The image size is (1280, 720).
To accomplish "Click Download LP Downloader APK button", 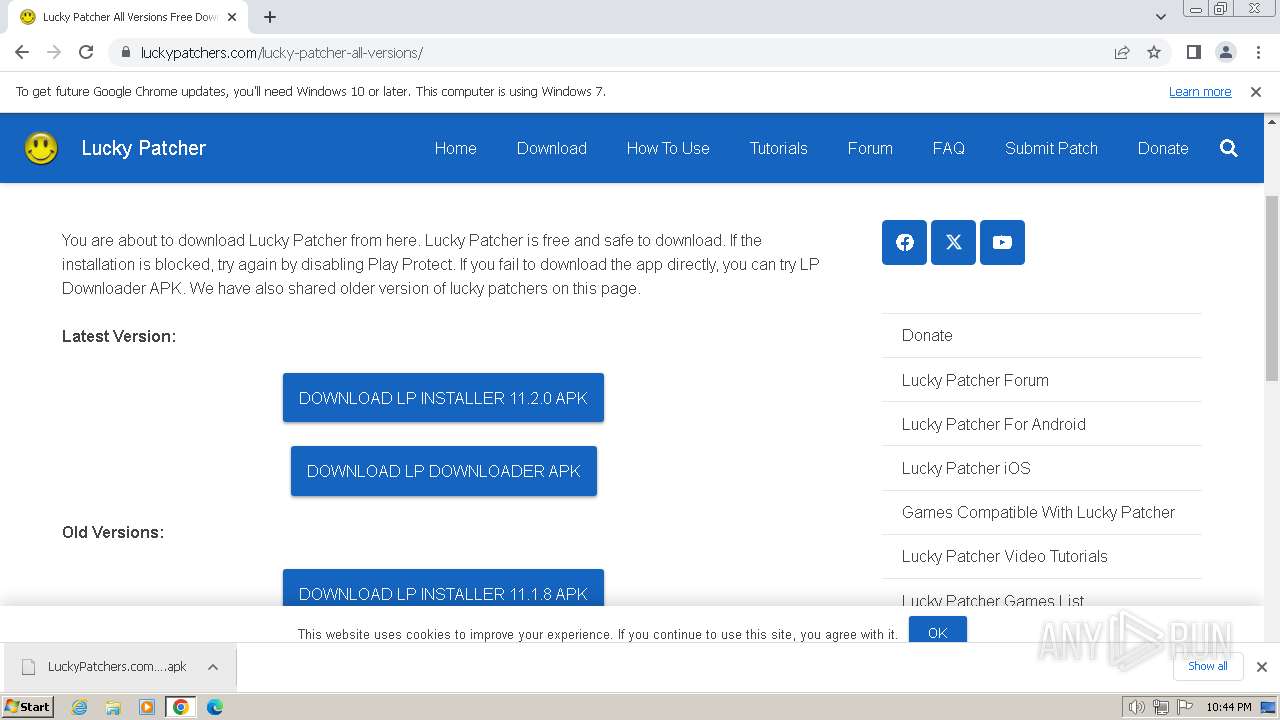I will pyautogui.click(x=443, y=471).
